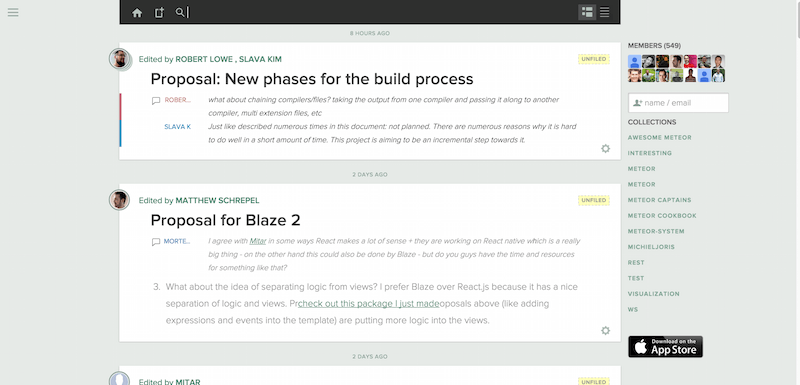Follow 'check out this package I just made' link
This screenshot has width=800, height=385.
[368, 304]
